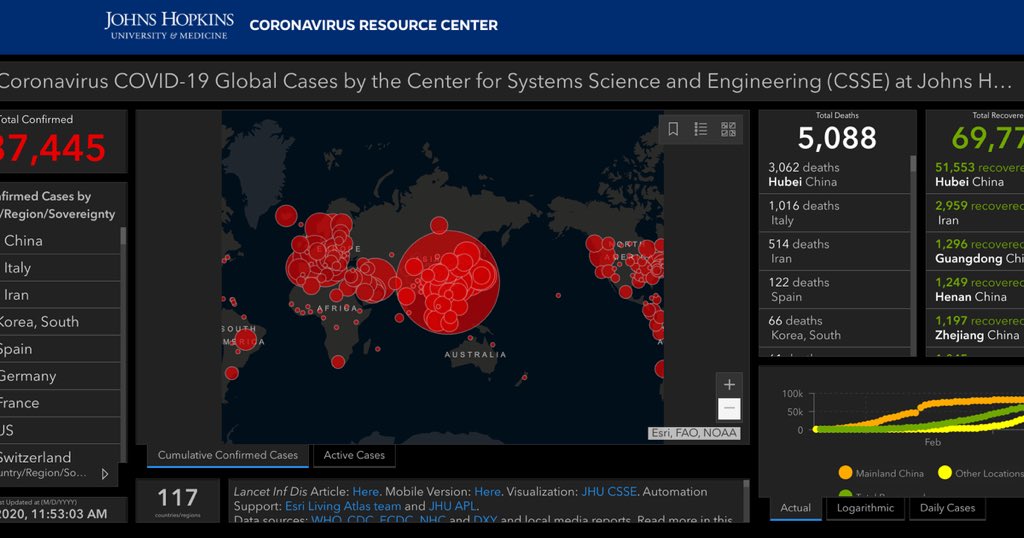Open the Esri Living Atlas team link

(x=343, y=506)
